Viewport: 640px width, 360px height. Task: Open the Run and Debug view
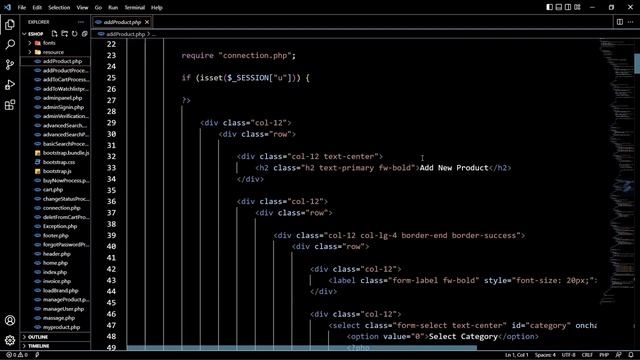(10, 84)
